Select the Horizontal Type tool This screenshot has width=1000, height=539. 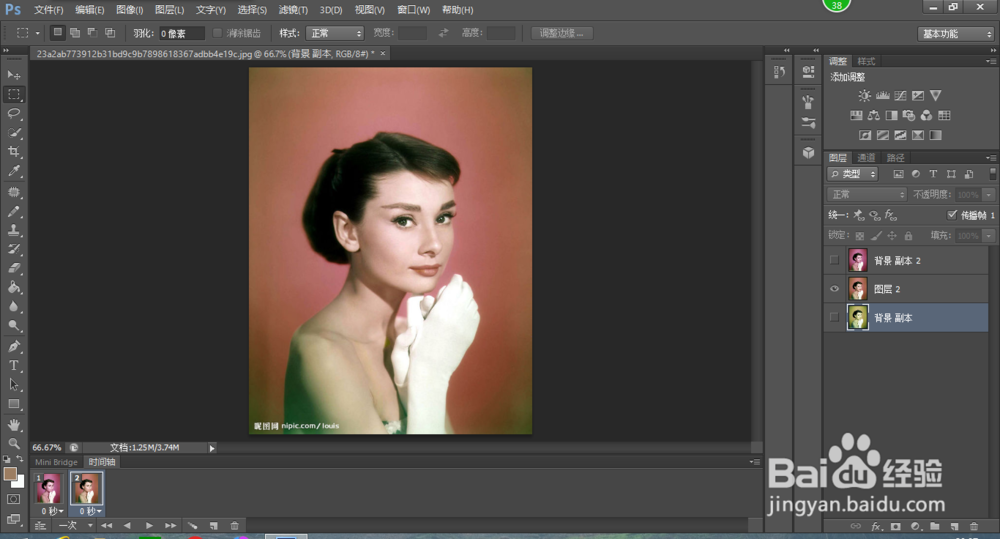14,365
